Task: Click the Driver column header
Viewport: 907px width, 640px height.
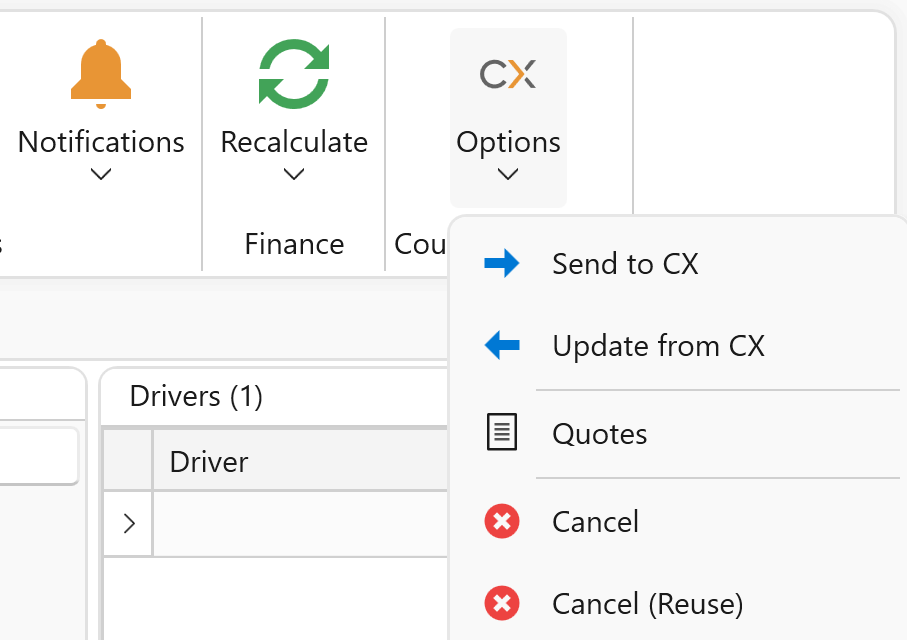Action: click(x=209, y=461)
